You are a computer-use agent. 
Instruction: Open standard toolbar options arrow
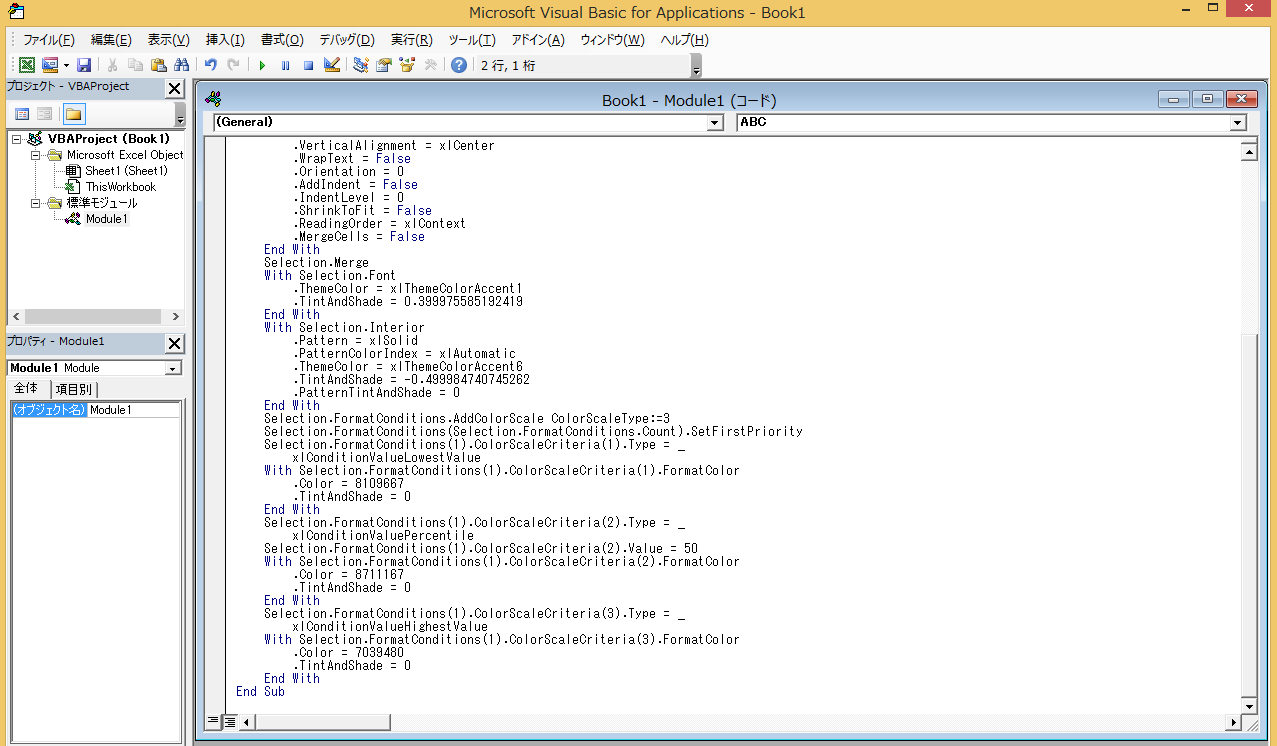click(x=696, y=66)
